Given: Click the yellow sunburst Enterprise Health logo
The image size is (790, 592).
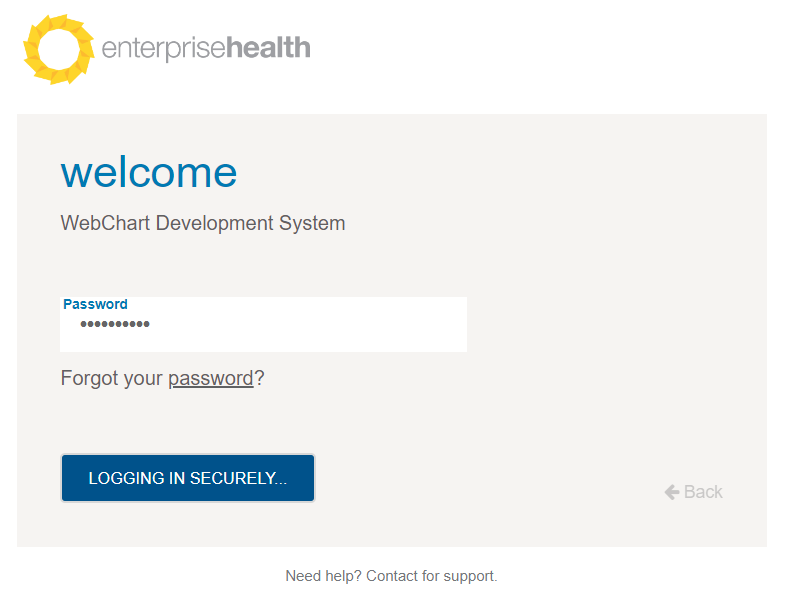Looking at the screenshot, I should [x=59, y=49].
